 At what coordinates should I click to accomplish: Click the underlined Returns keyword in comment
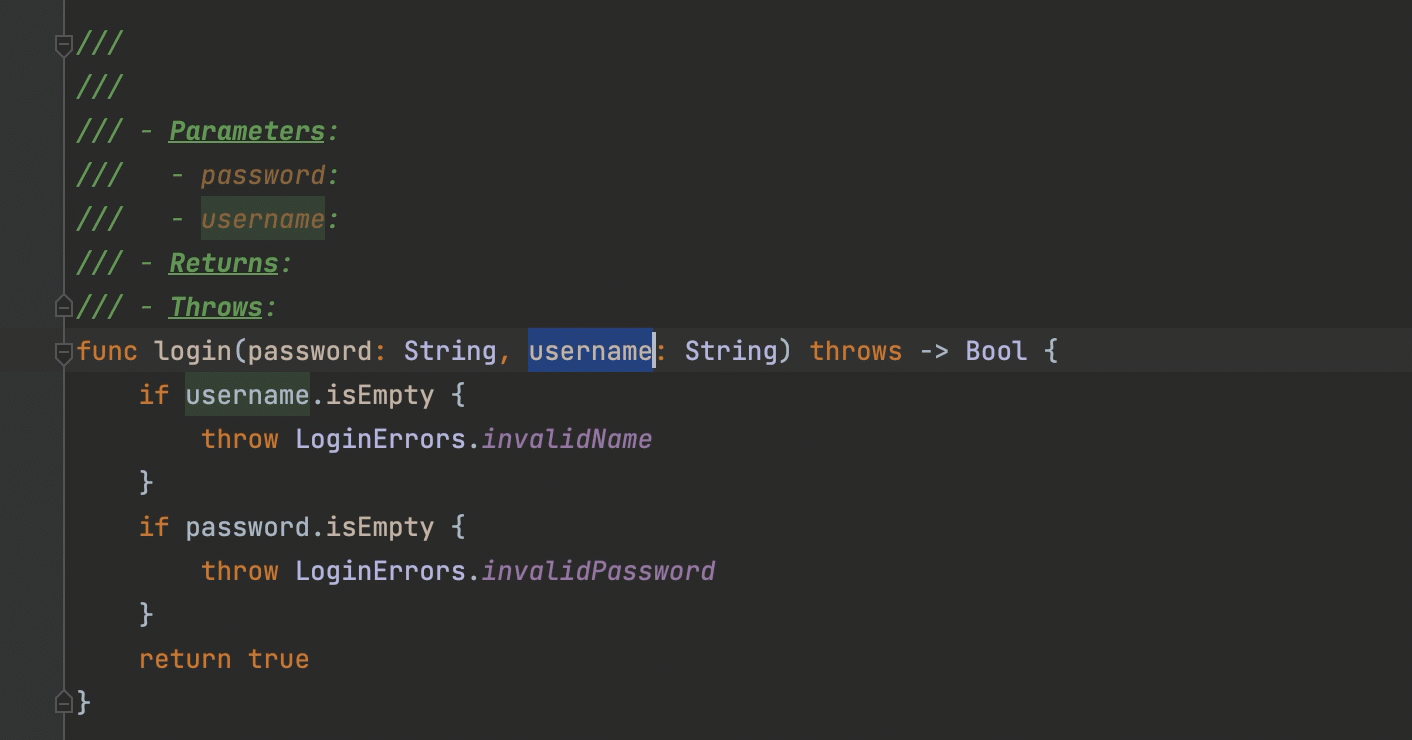(x=223, y=264)
